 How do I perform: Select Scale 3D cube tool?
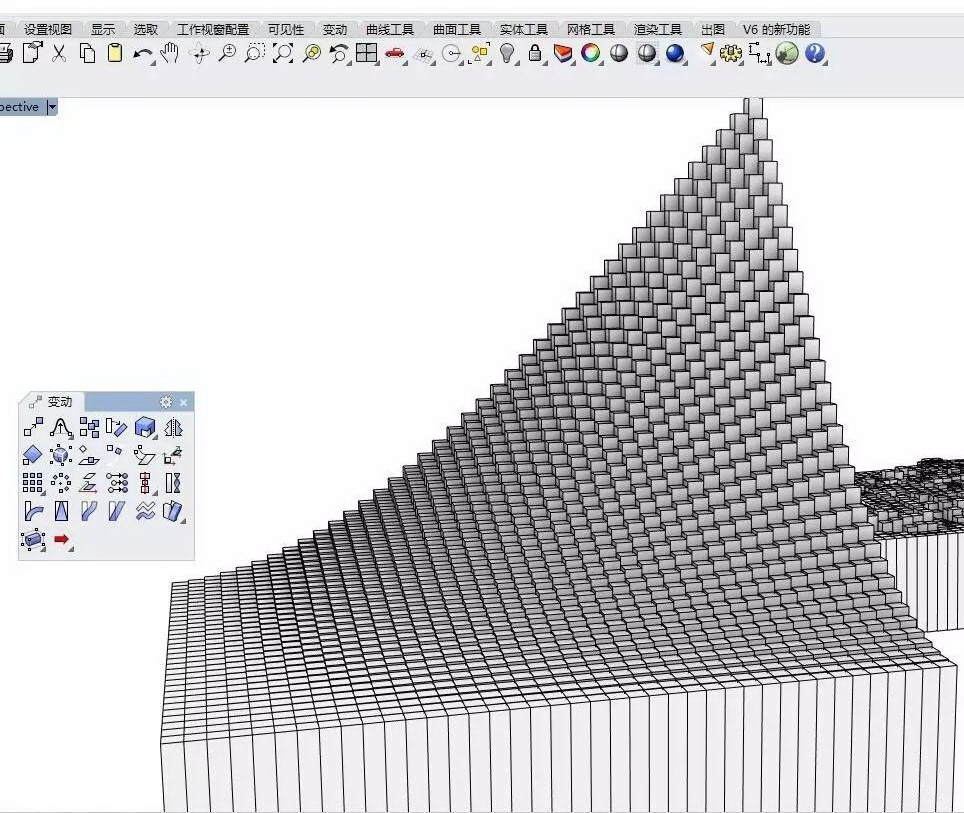click(x=145, y=427)
